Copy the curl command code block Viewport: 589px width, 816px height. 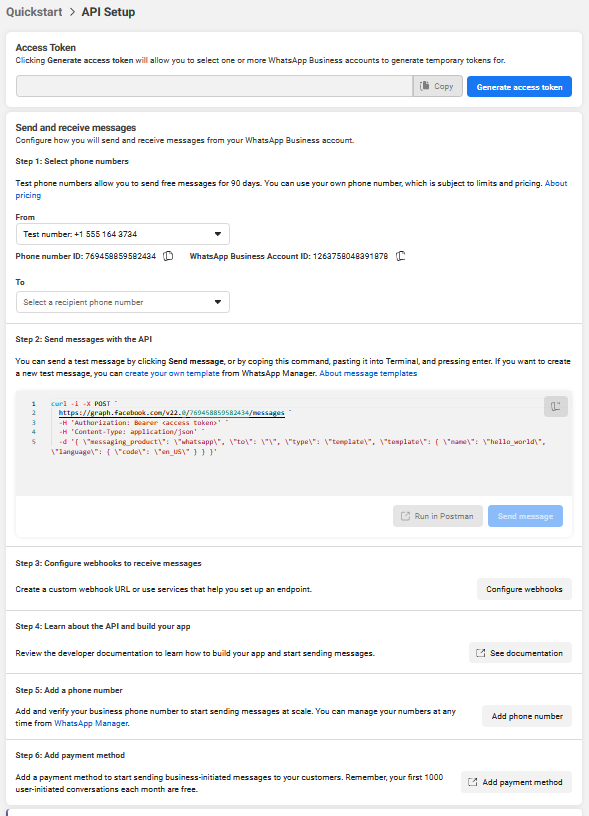(x=556, y=406)
